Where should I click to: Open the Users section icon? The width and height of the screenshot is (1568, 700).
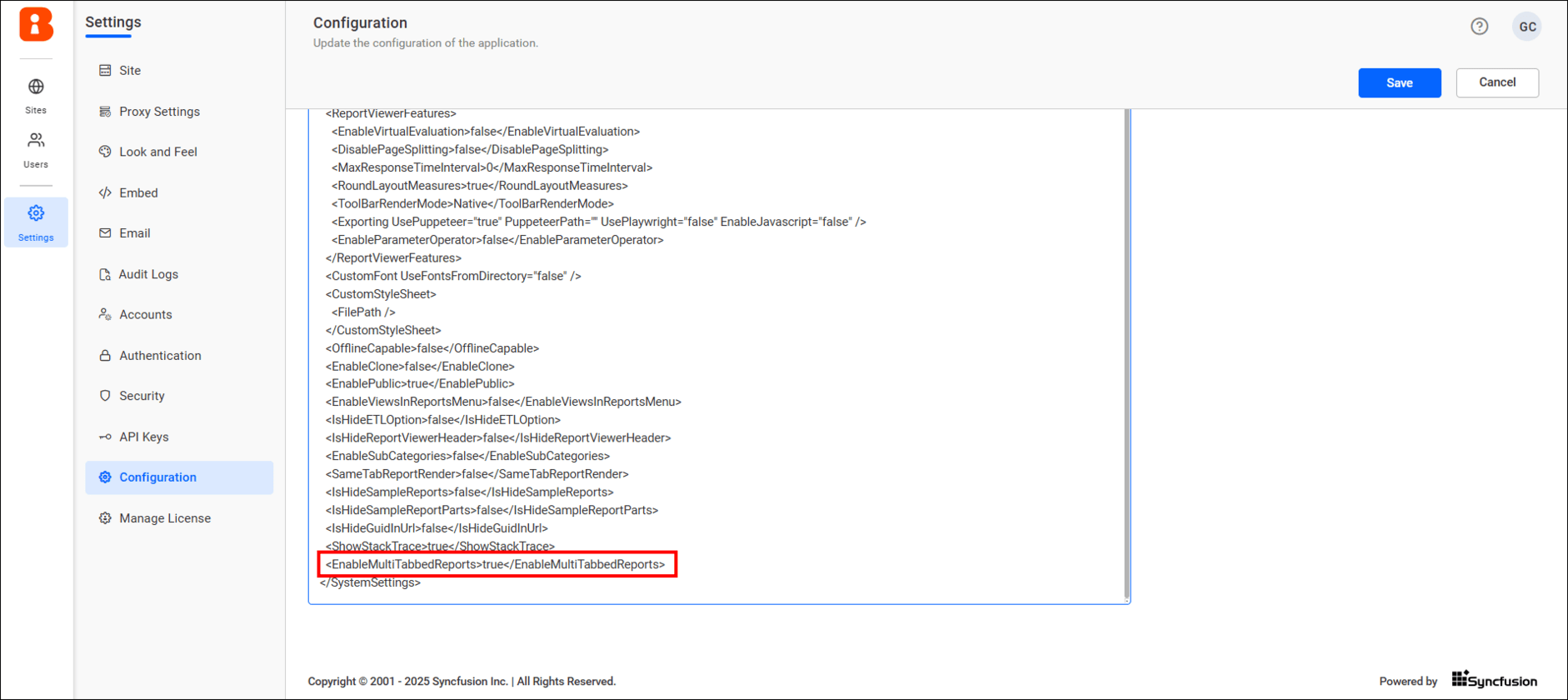pos(36,141)
